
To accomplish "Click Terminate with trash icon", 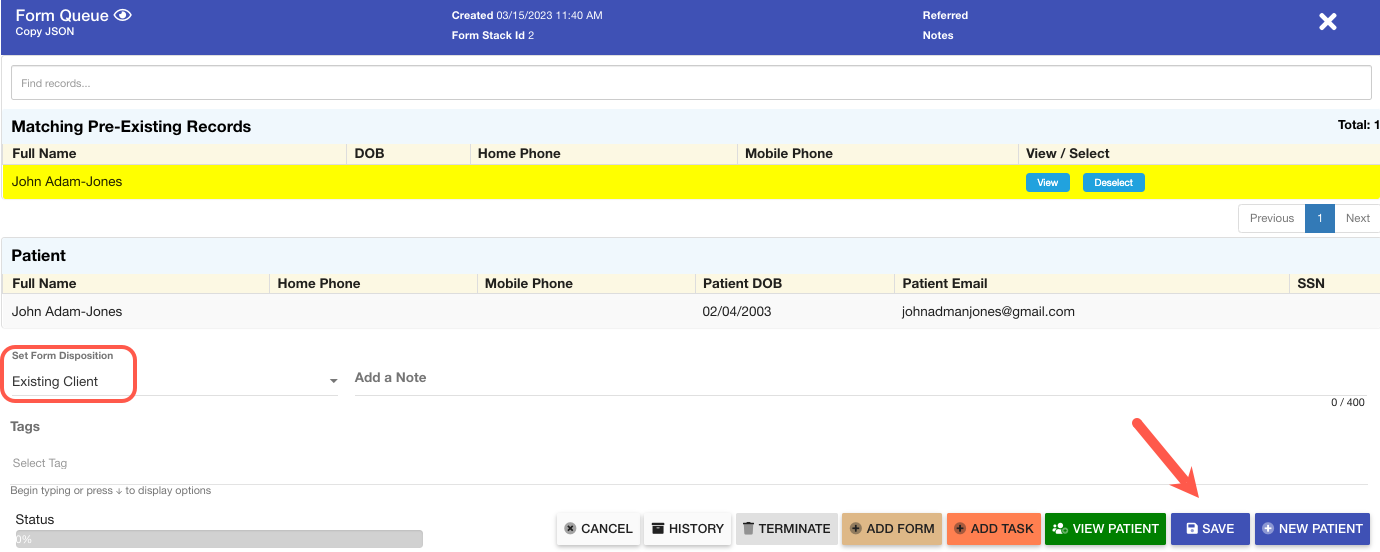I will point(786,529).
